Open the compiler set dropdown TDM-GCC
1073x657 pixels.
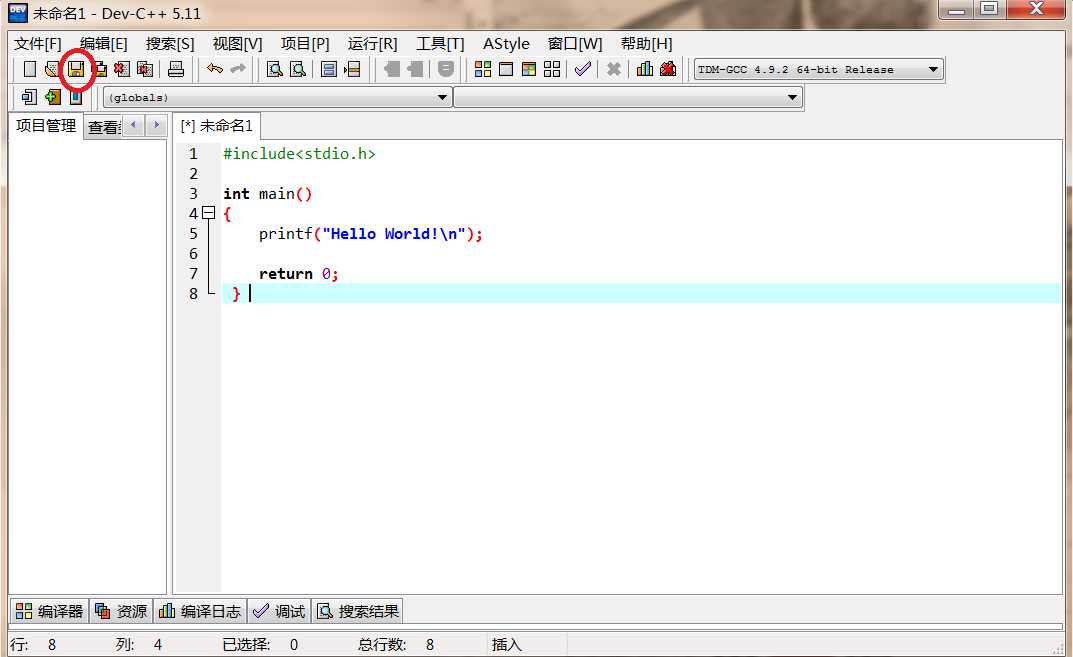(818, 69)
